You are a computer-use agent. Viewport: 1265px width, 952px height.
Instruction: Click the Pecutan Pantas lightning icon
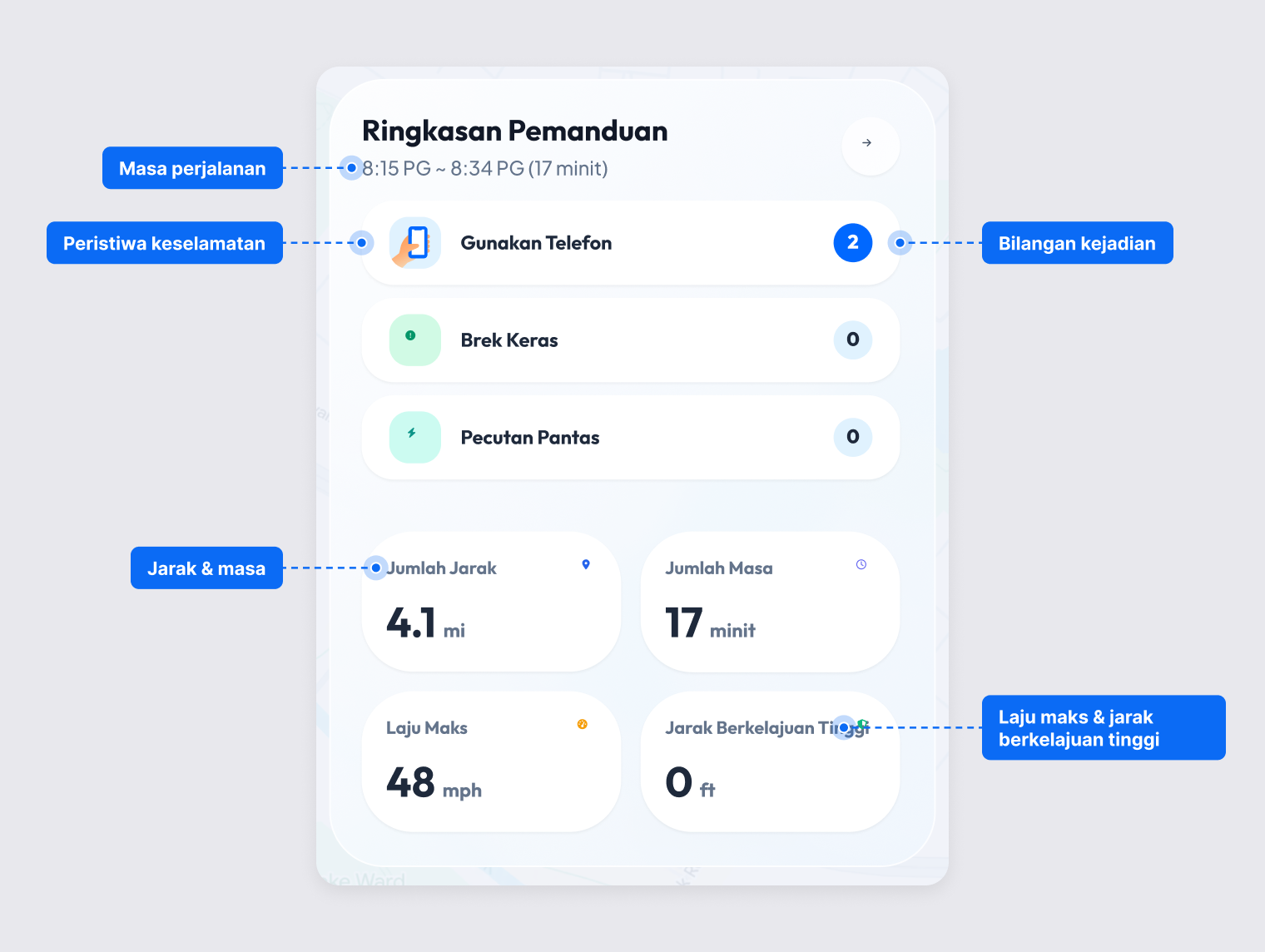[x=414, y=437]
